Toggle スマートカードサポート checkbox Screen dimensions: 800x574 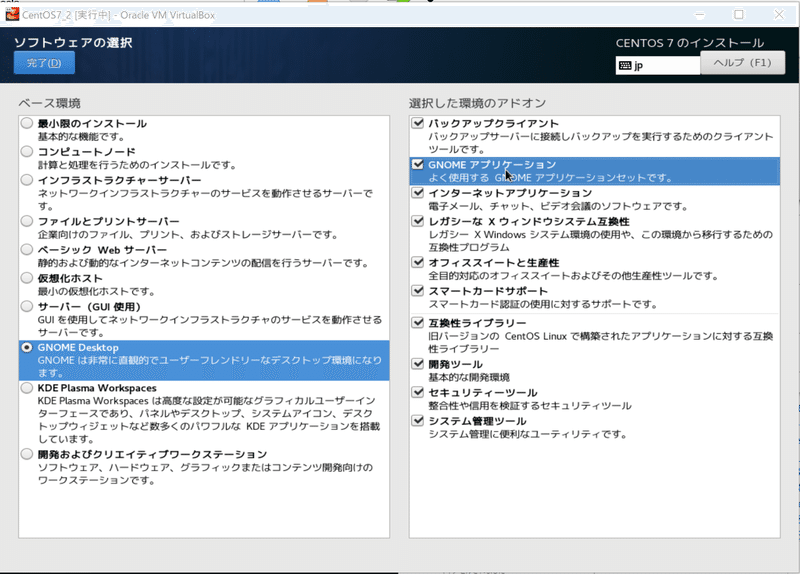(x=418, y=291)
